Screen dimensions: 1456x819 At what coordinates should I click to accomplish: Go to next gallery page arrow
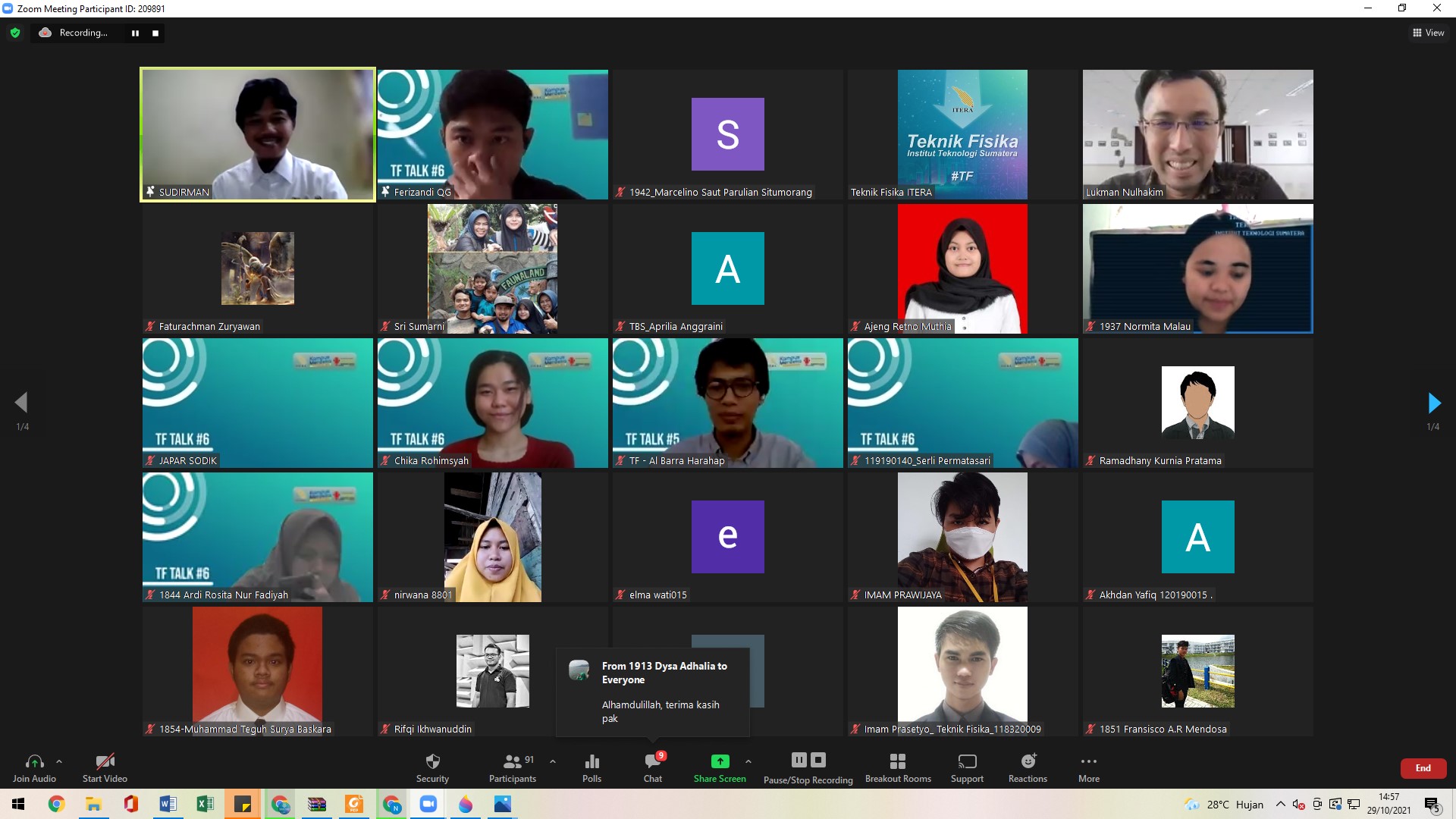pos(1434,403)
